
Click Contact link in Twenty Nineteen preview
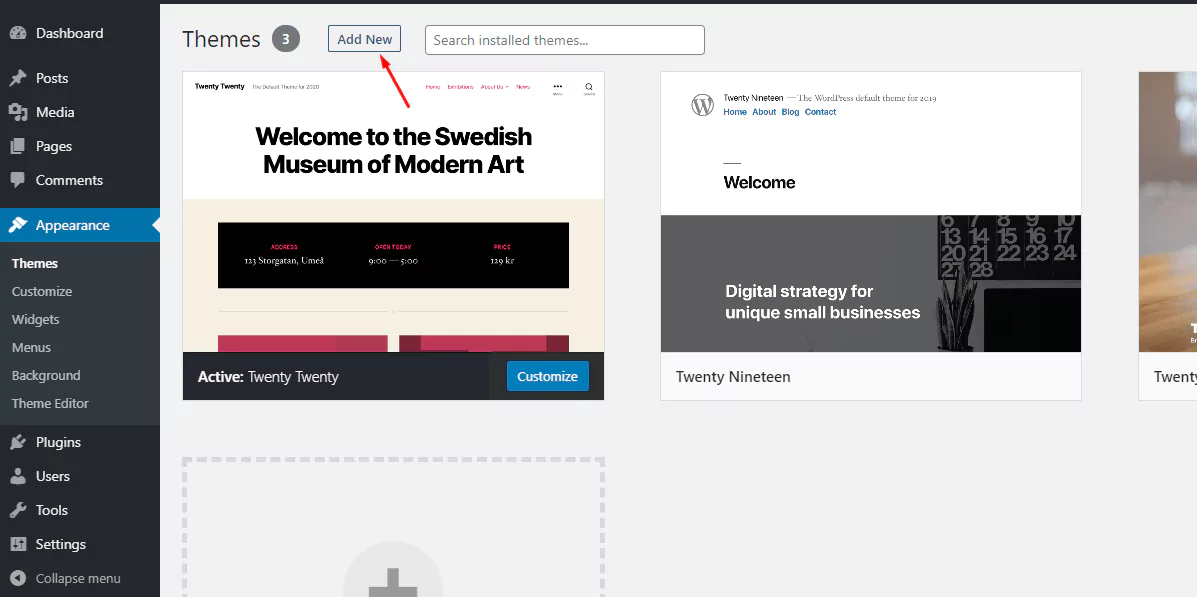[820, 112]
